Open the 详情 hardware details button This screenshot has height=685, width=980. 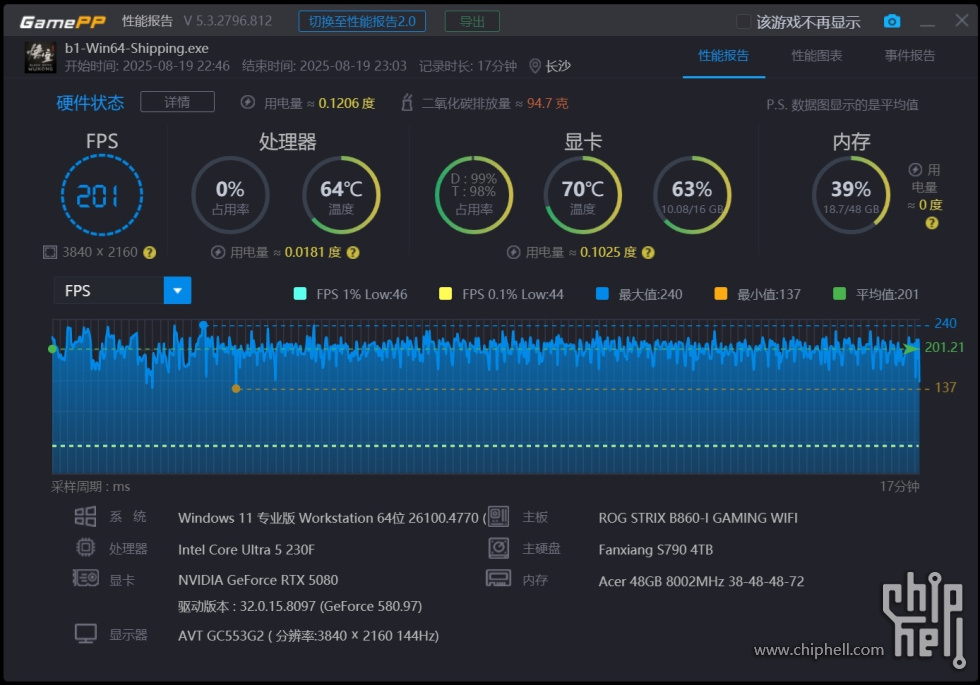click(x=178, y=102)
